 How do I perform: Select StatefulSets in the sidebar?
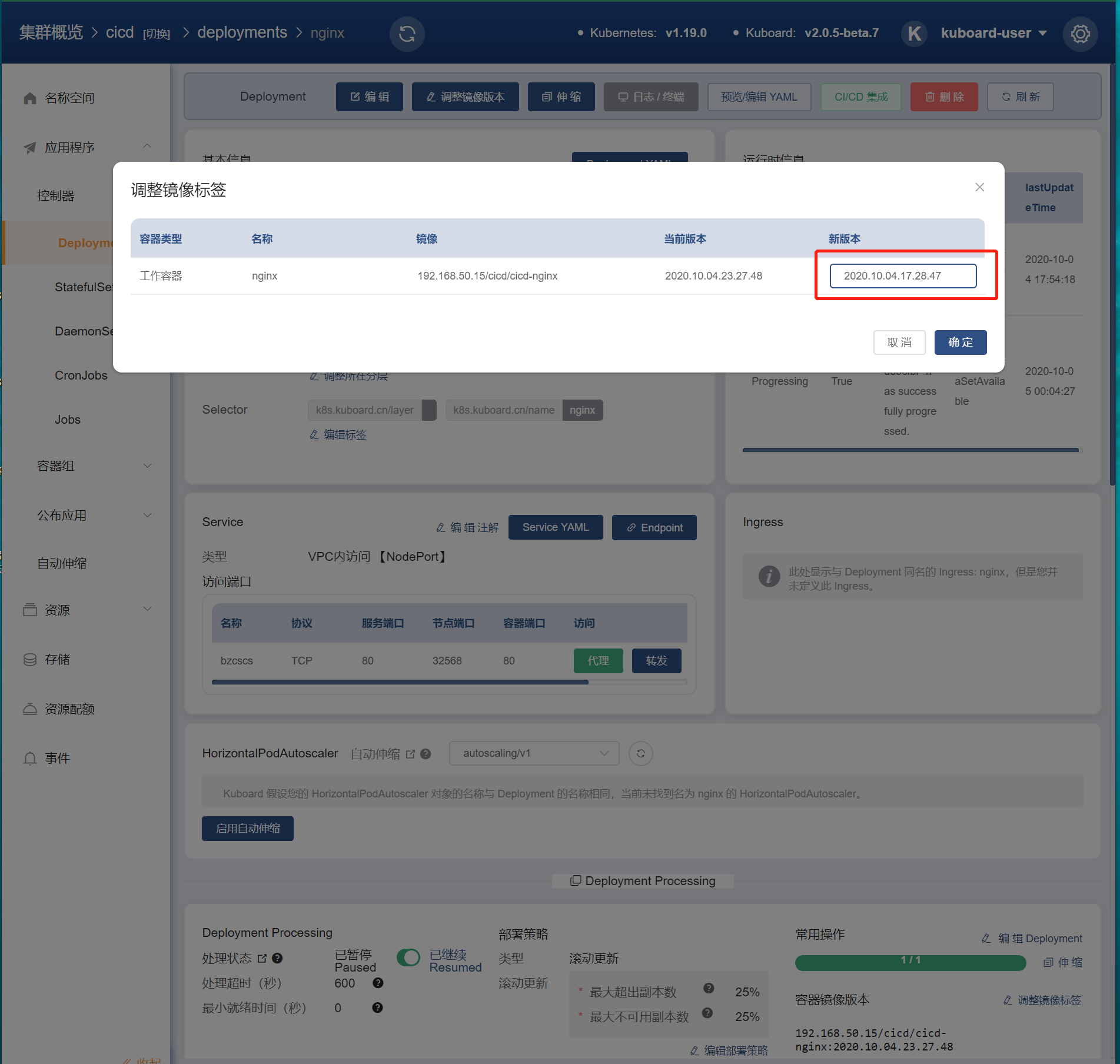click(x=84, y=287)
